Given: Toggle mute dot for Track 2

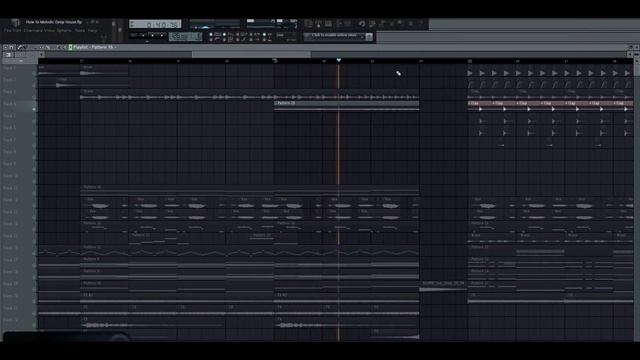Looking at the screenshot, I should (x=34, y=85).
